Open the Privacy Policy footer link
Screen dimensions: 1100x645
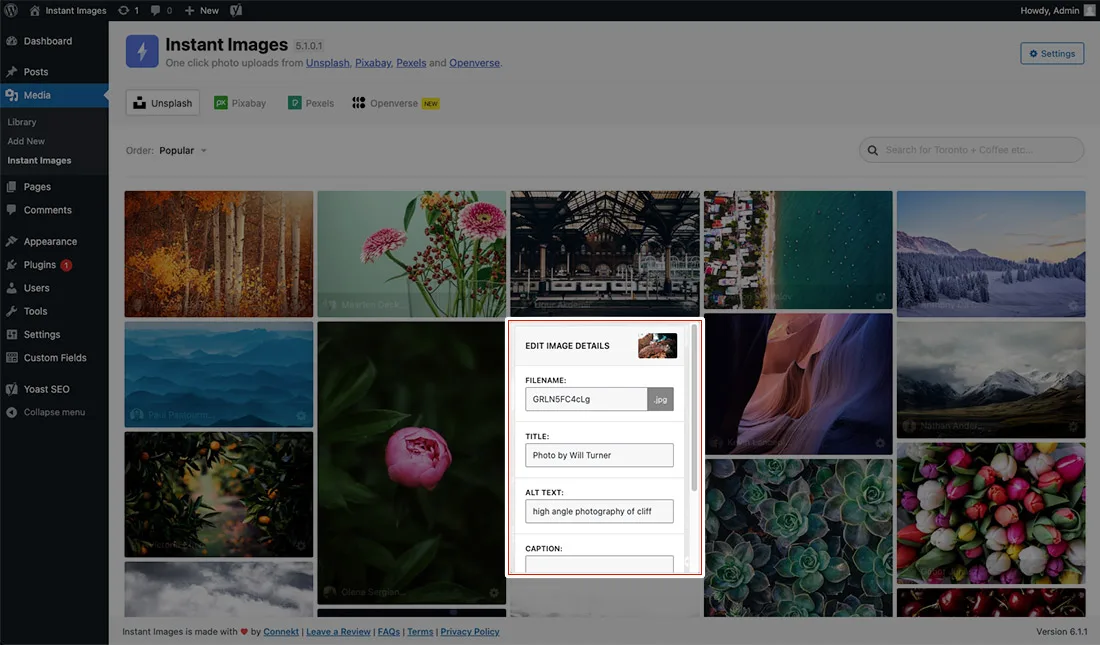[x=470, y=632]
